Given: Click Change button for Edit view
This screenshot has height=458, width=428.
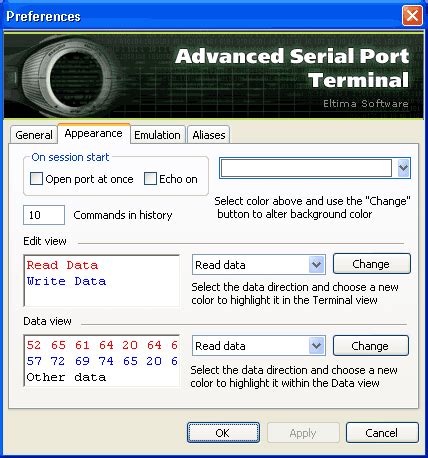Looking at the screenshot, I should [x=372, y=264].
